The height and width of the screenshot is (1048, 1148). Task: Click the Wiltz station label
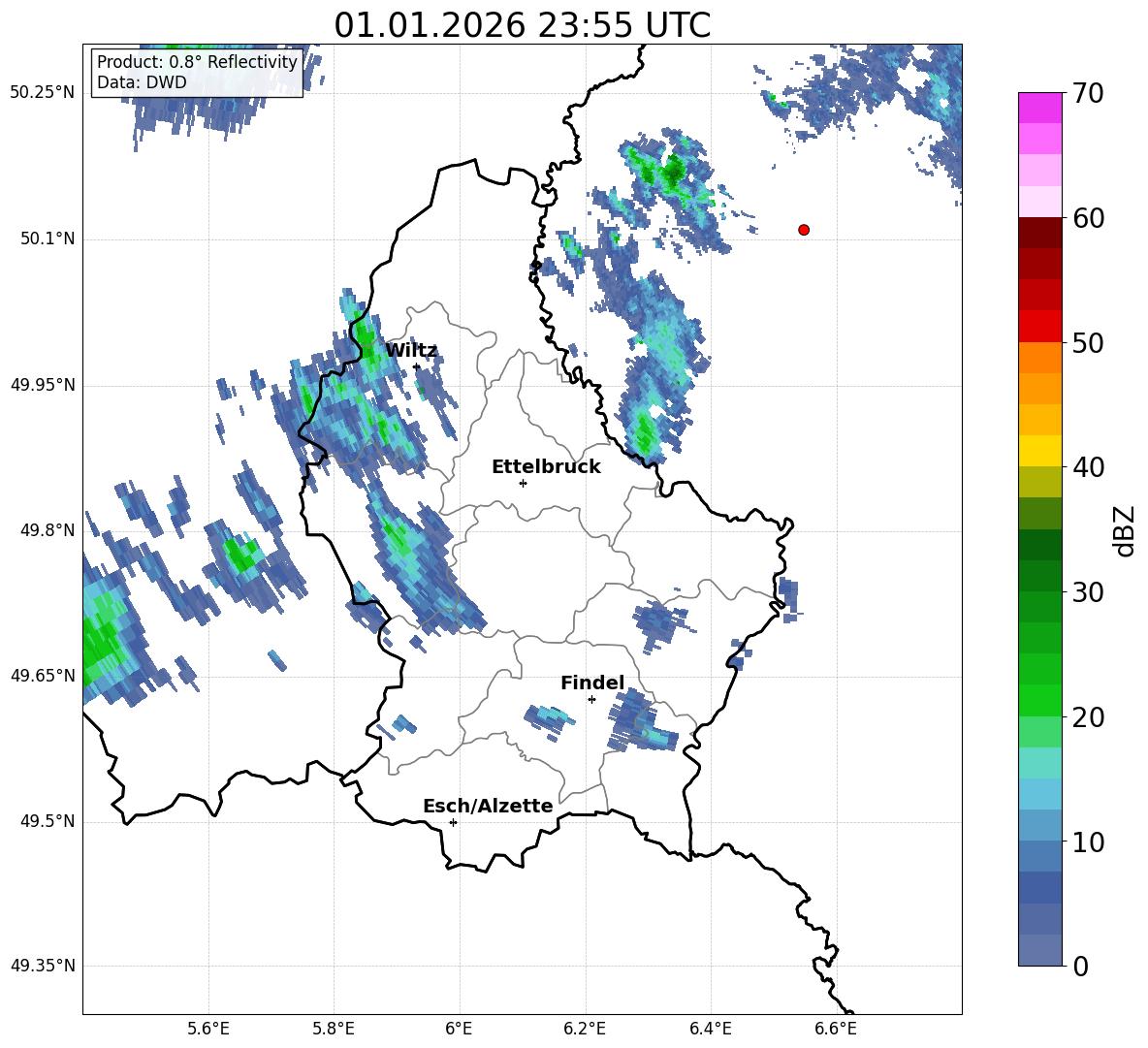pos(411,351)
